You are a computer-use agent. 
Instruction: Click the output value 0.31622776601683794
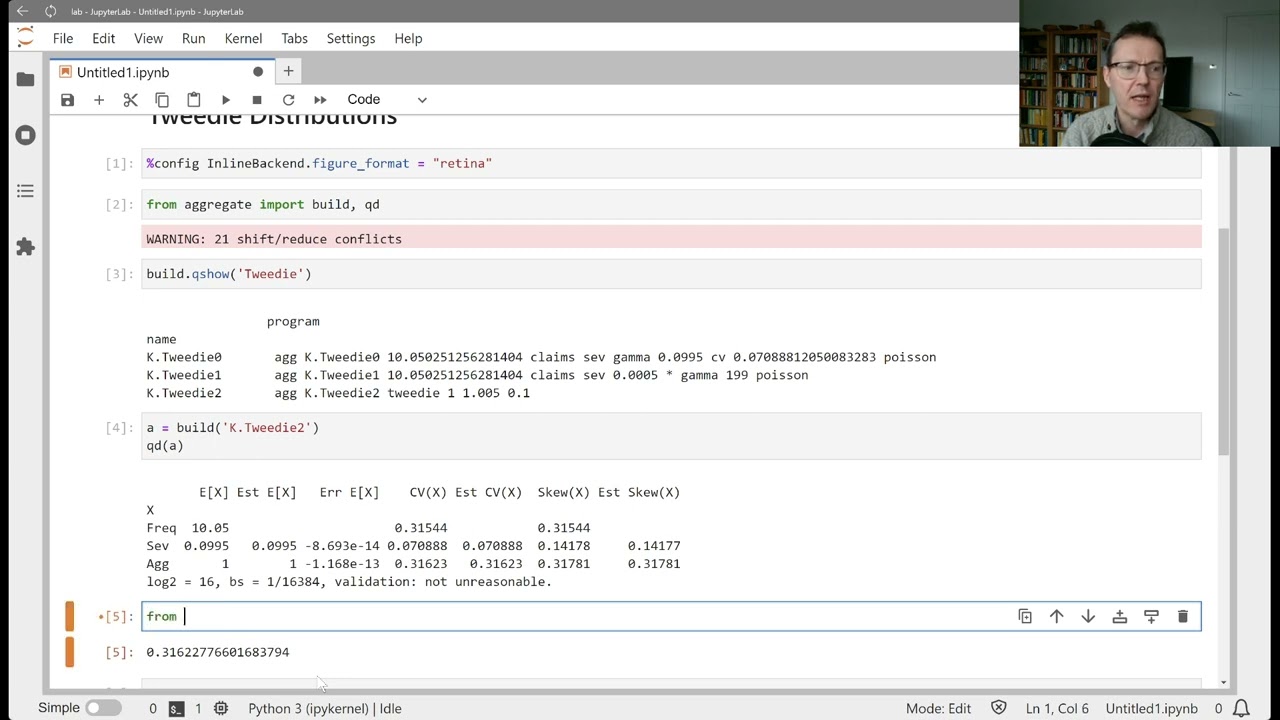(217, 652)
